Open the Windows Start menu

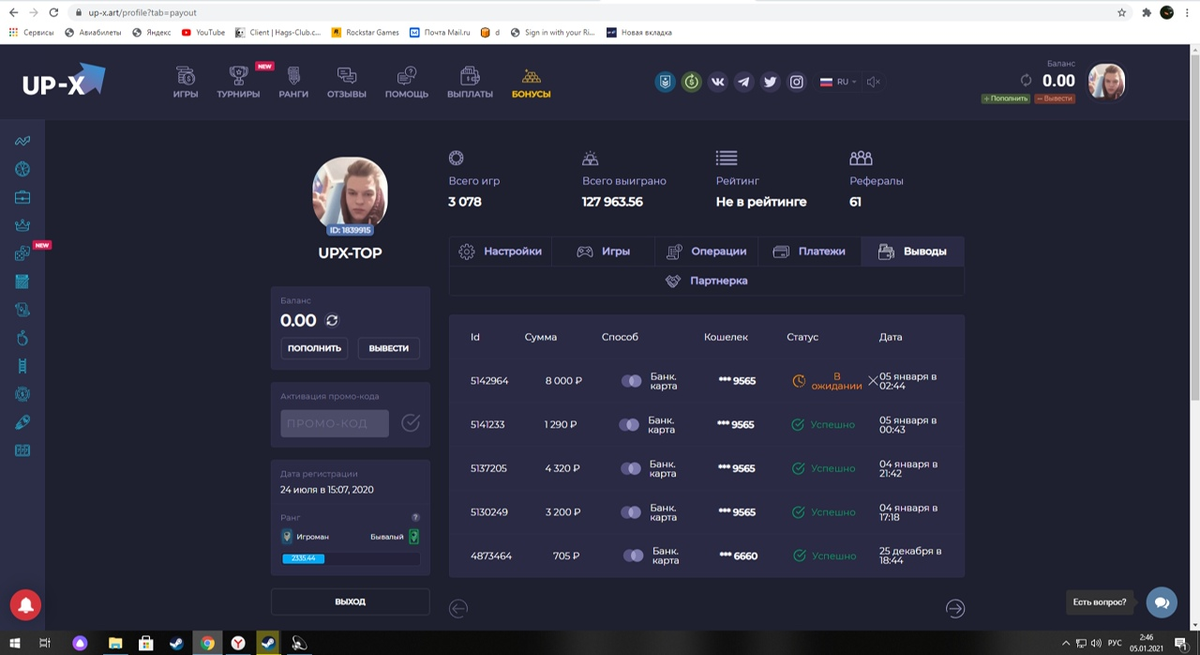click(x=15, y=643)
